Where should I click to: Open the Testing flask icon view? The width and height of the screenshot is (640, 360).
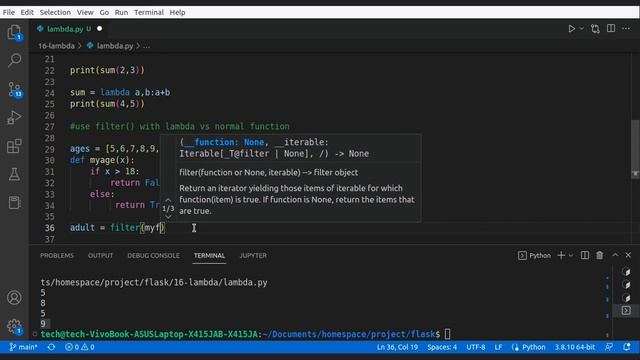14,175
